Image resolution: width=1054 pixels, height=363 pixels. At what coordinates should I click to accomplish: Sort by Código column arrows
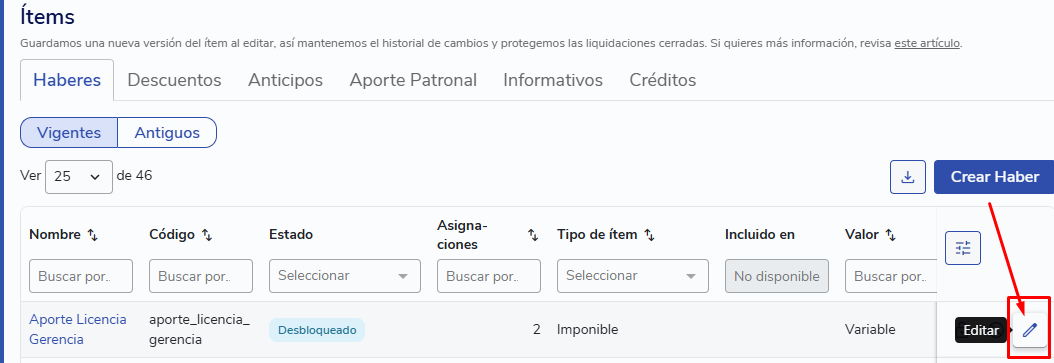(207, 235)
